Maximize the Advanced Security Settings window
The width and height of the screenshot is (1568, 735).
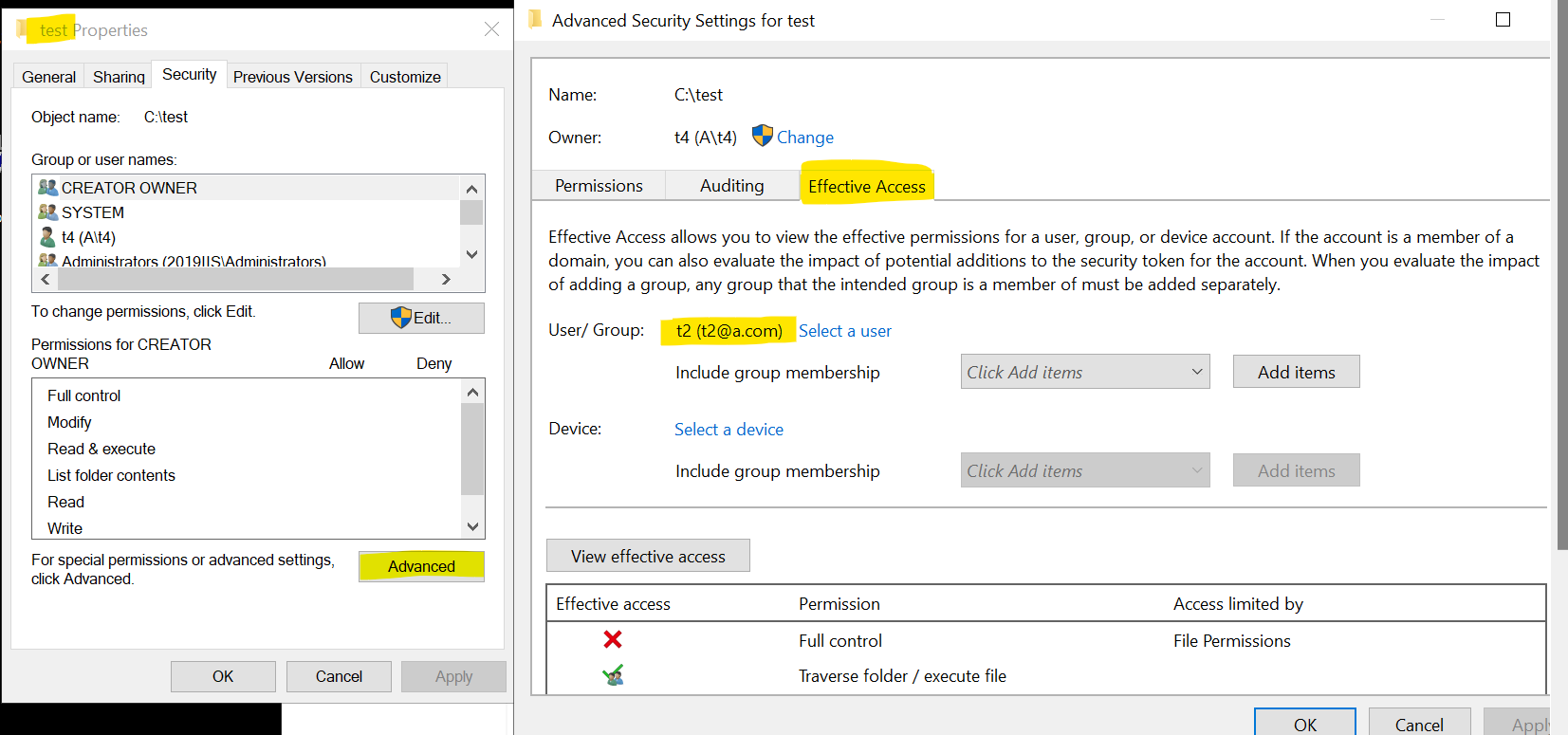click(1503, 20)
